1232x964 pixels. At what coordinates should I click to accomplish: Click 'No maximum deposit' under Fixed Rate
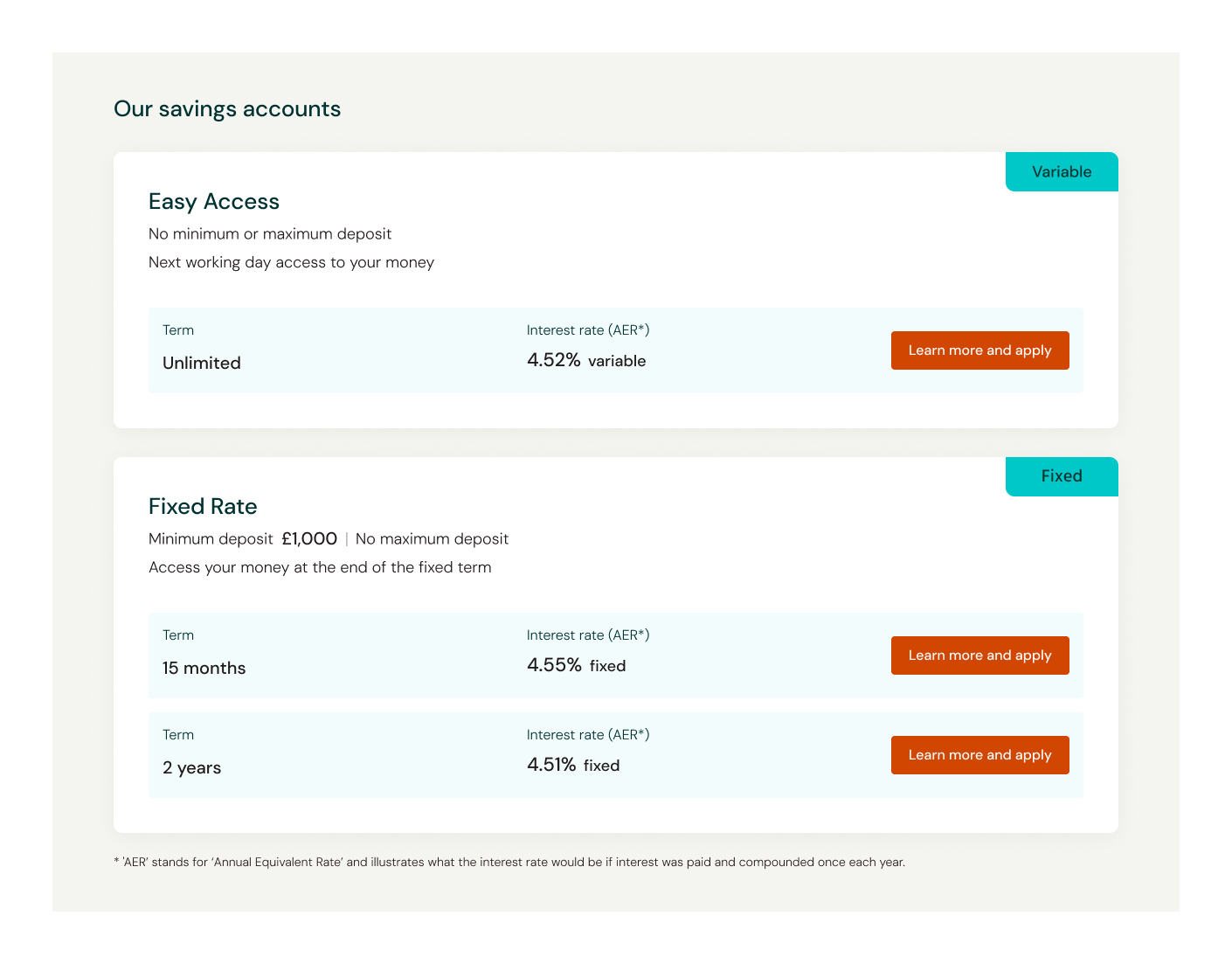[x=432, y=539]
